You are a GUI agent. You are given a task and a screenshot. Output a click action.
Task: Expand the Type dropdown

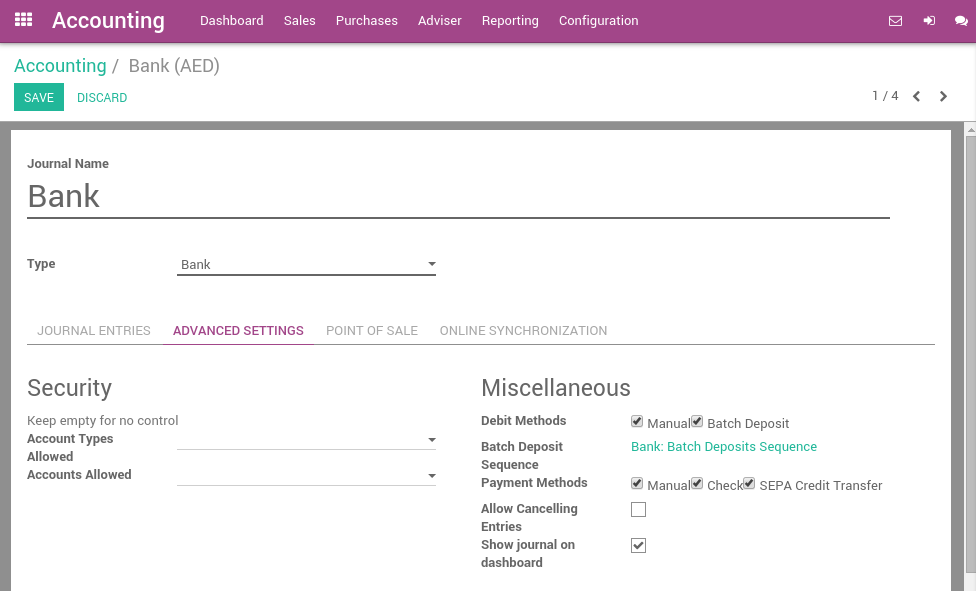pyautogui.click(x=306, y=265)
